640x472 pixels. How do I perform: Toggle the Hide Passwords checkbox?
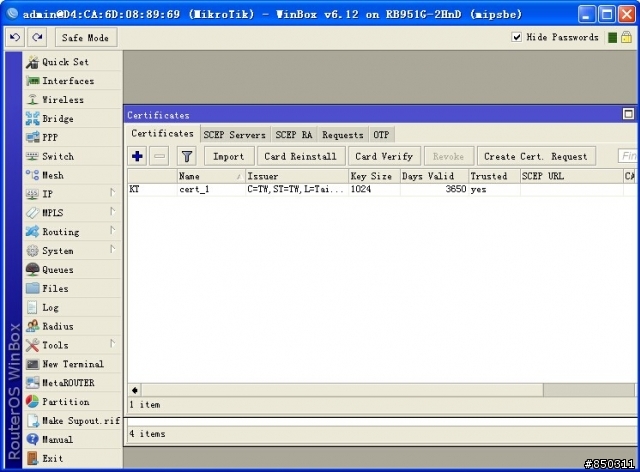tap(516, 37)
